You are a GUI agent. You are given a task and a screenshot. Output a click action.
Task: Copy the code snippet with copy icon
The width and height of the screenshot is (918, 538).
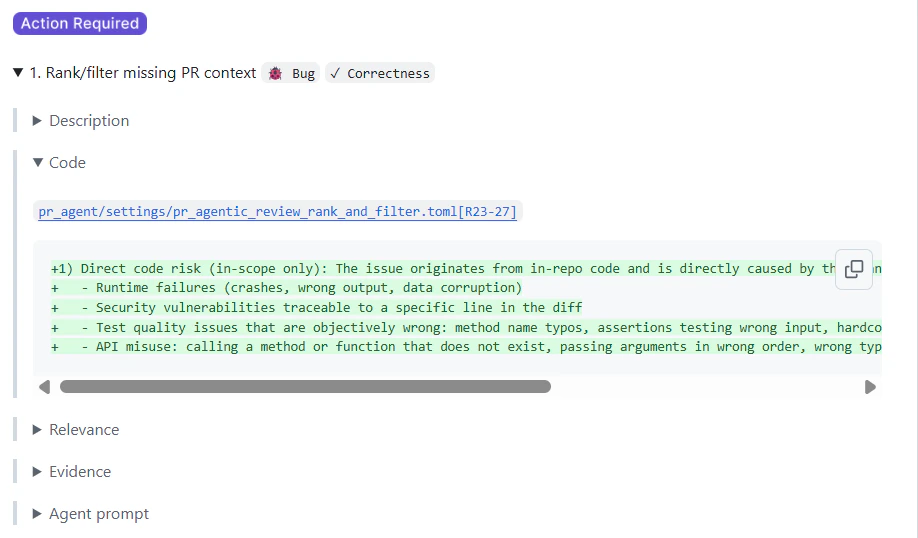tap(854, 269)
